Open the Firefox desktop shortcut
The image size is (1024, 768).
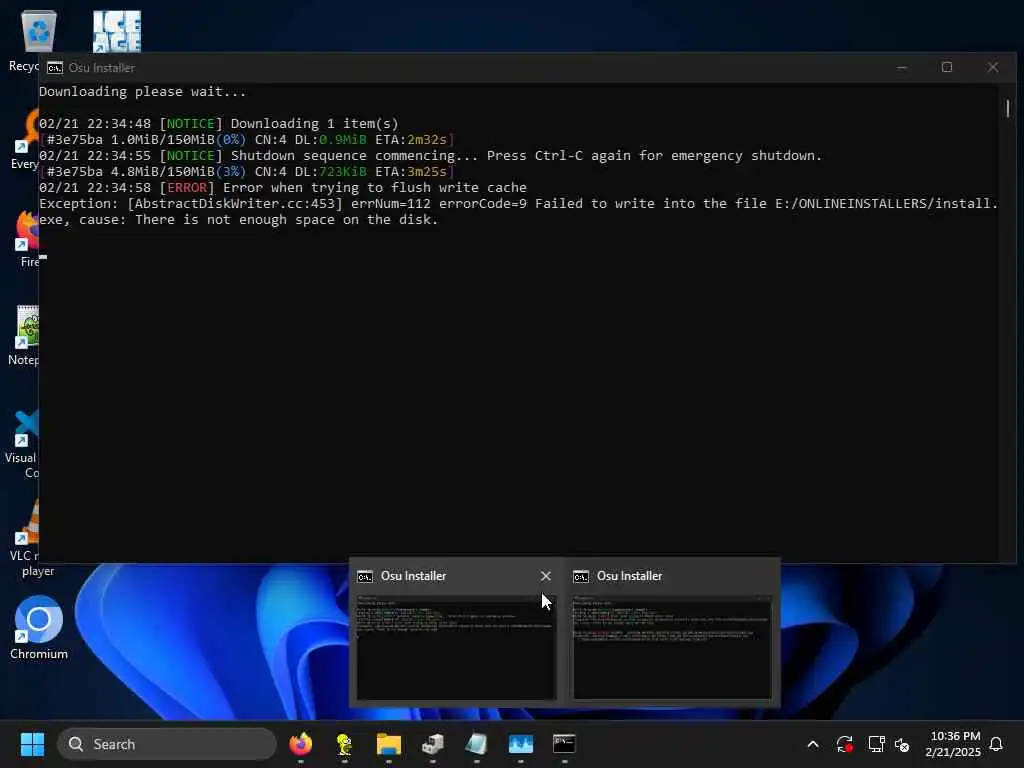click(x=26, y=238)
